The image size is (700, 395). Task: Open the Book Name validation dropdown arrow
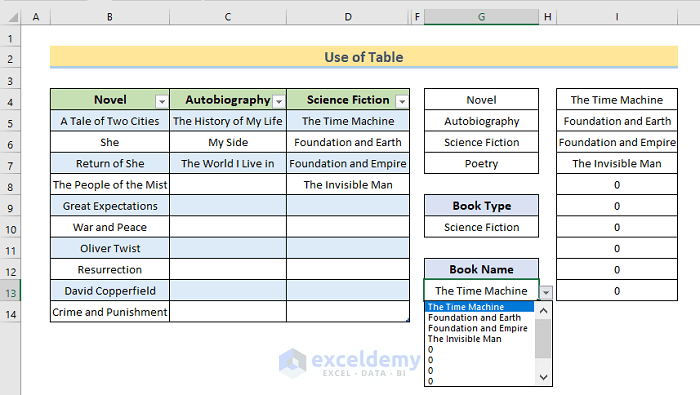[546, 292]
